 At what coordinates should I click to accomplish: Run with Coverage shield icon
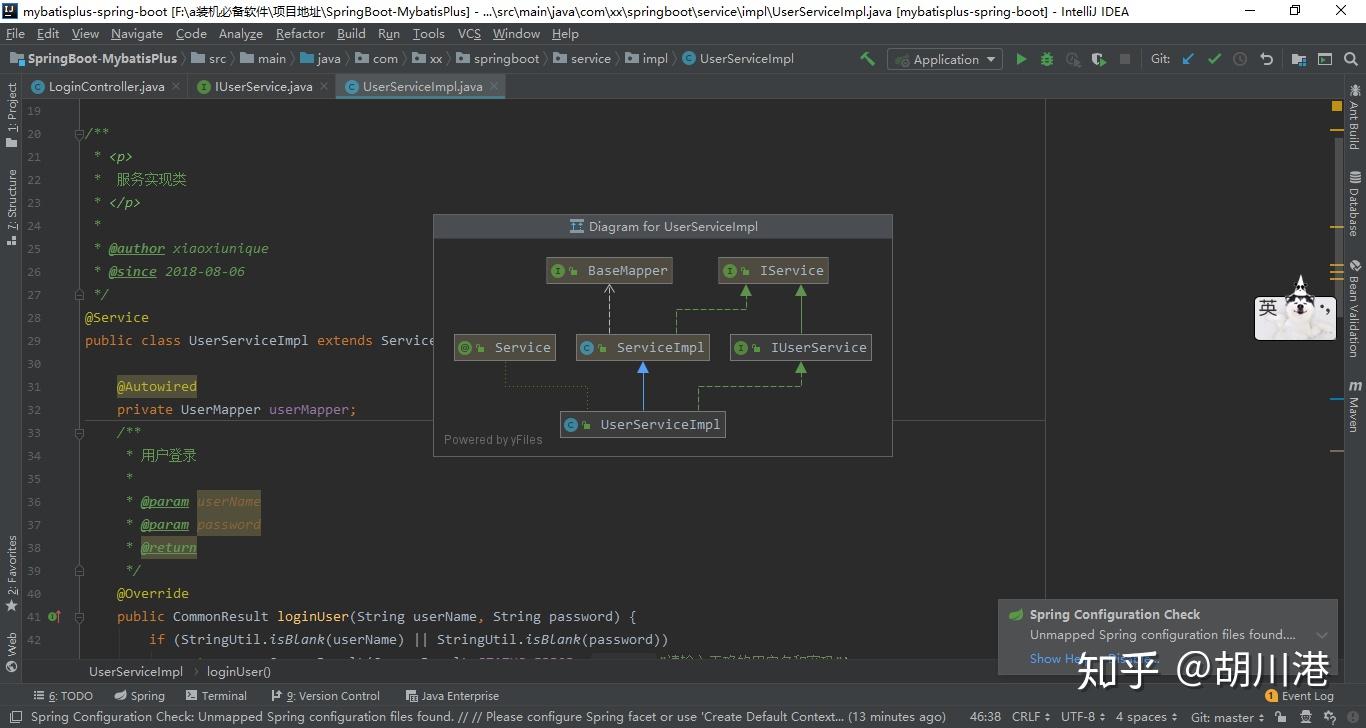coord(1099,59)
